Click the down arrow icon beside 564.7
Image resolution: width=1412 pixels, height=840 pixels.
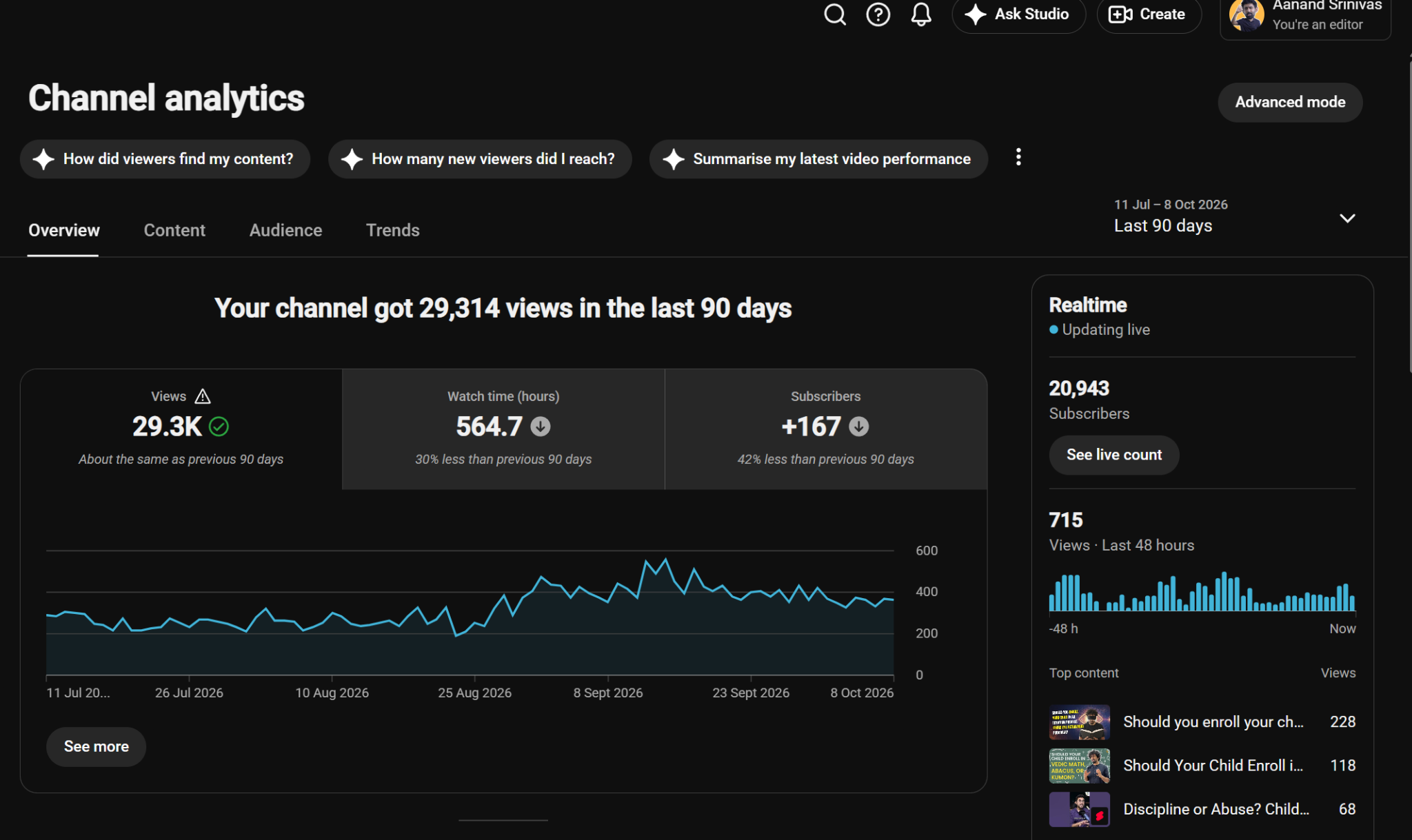541,427
